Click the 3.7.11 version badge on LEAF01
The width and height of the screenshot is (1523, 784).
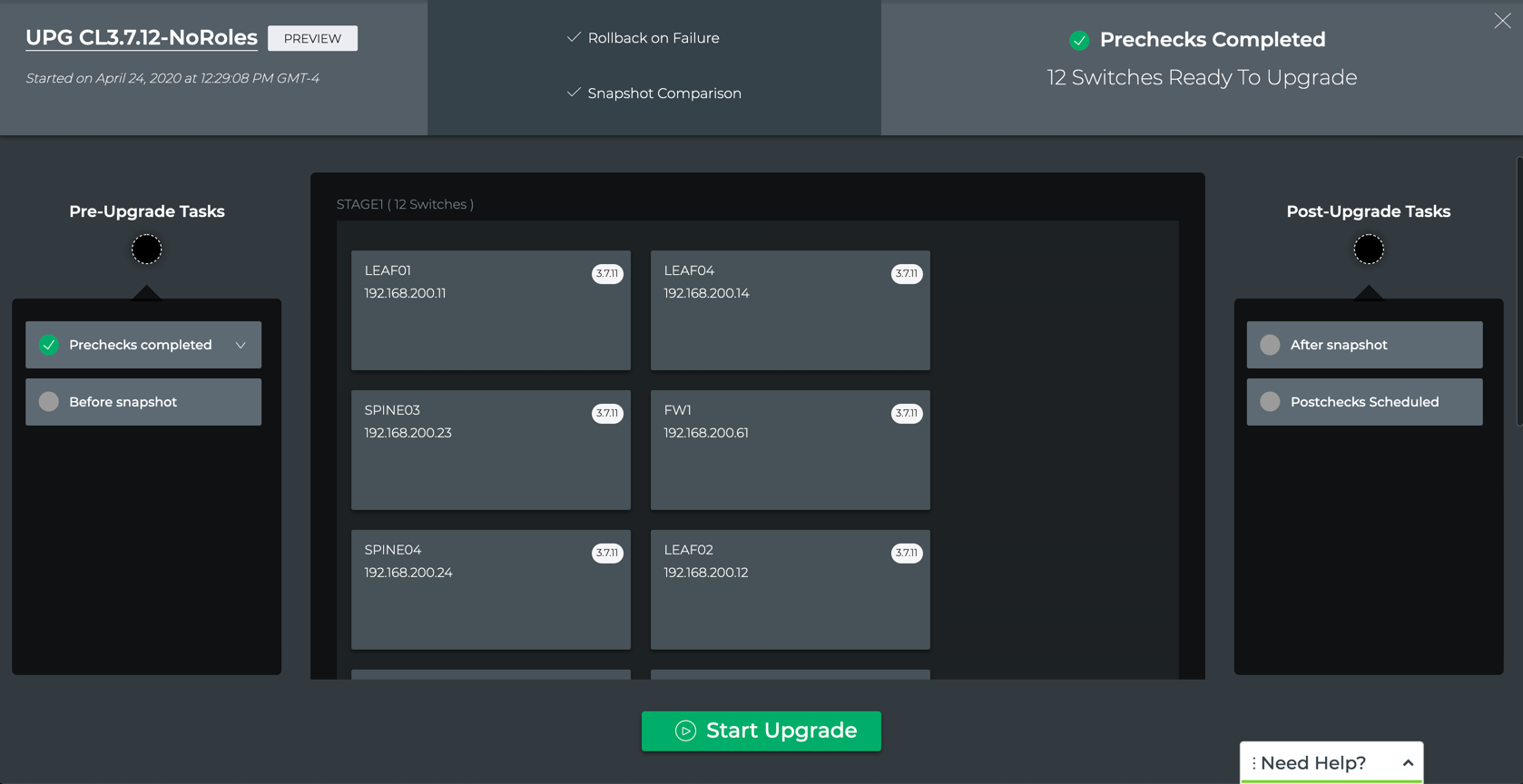(x=607, y=274)
